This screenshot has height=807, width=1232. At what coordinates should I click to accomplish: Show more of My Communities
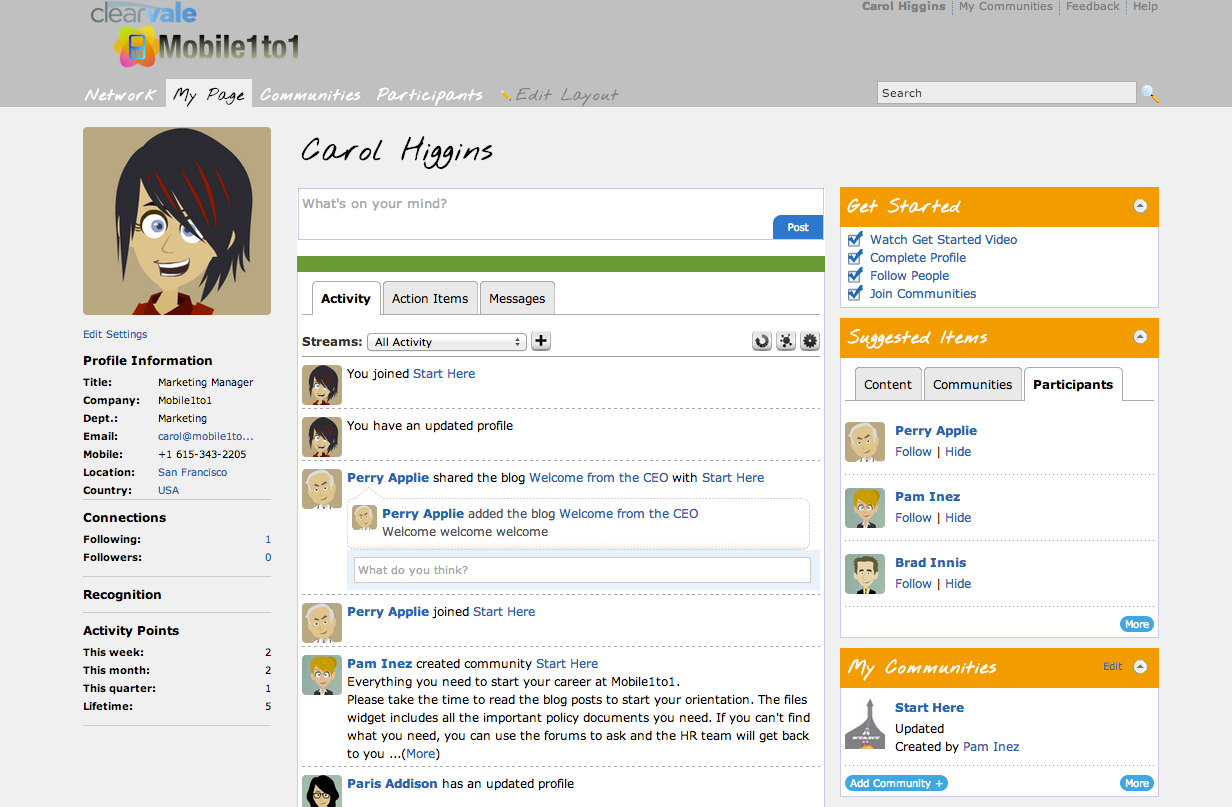coord(1137,783)
